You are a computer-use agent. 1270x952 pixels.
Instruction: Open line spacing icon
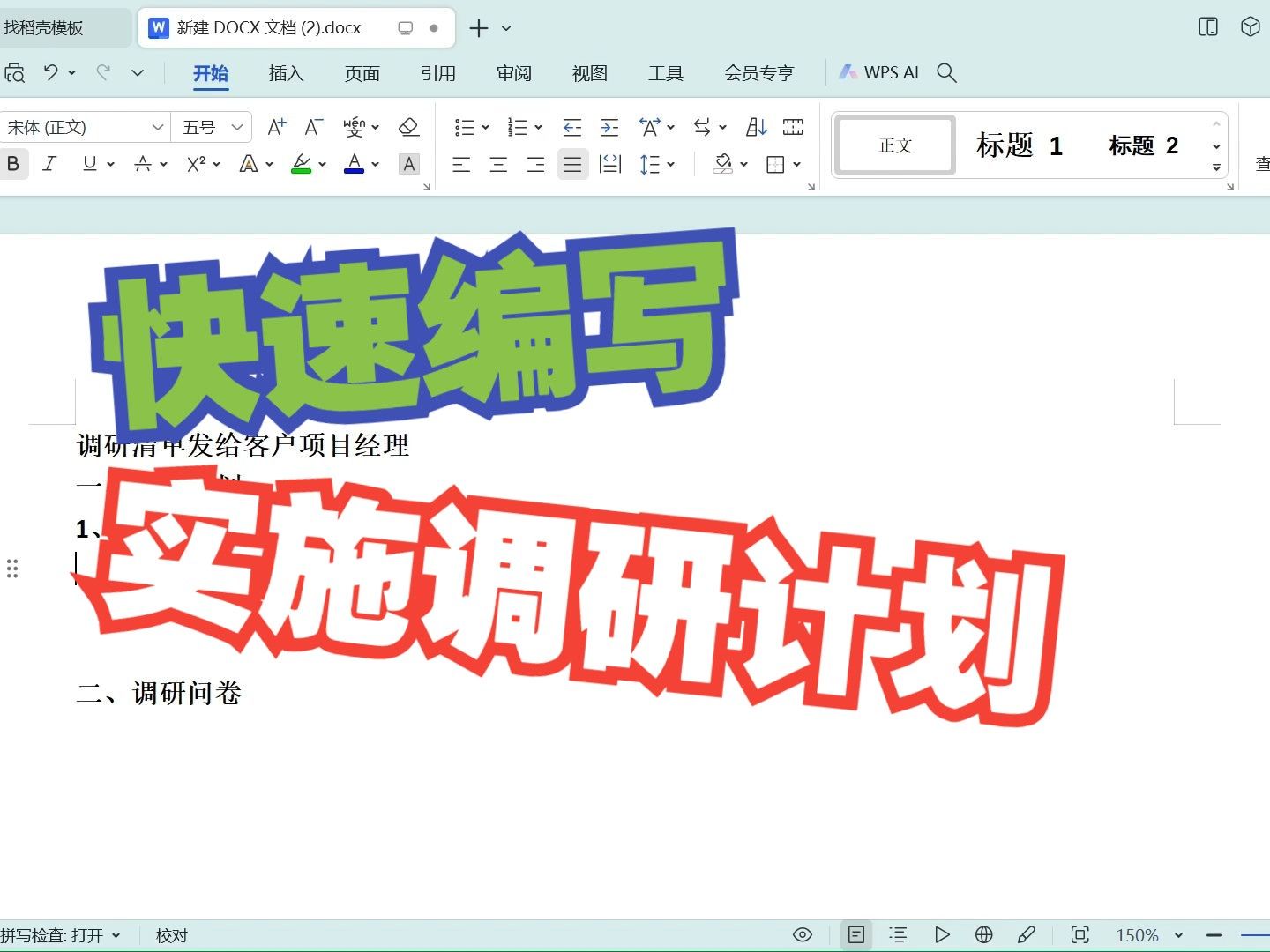[x=650, y=165]
